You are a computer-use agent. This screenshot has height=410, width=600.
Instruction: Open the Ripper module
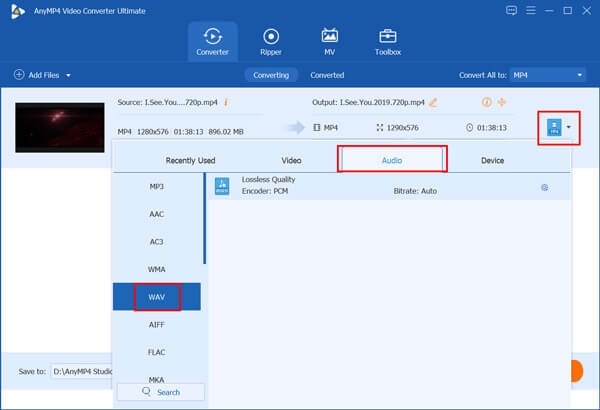click(271, 42)
